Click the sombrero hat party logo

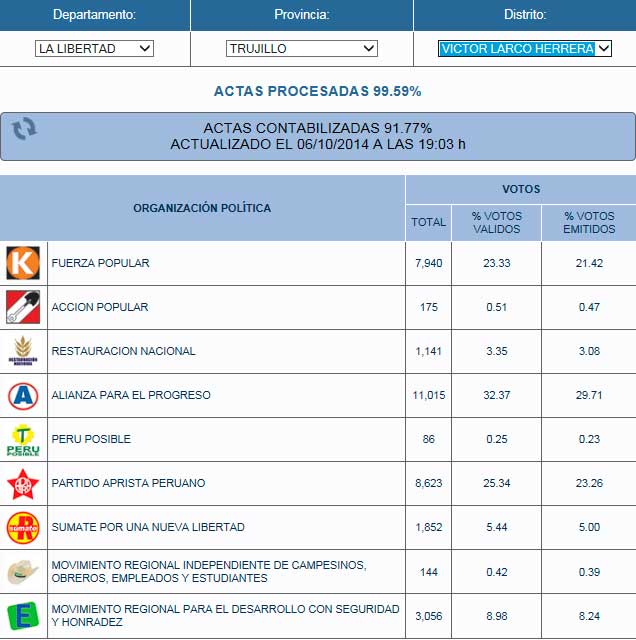[x=22, y=571]
